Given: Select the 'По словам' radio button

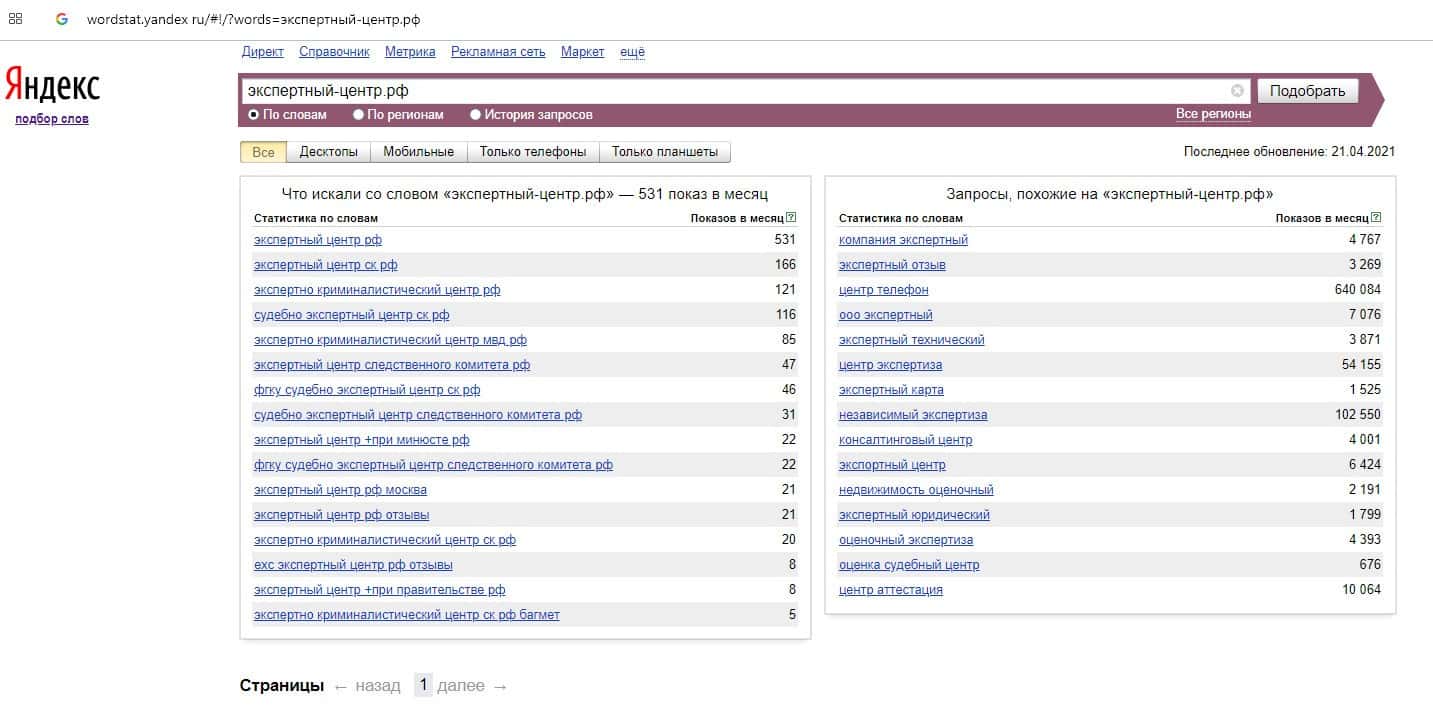Looking at the screenshot, I should tap(254, 115).
